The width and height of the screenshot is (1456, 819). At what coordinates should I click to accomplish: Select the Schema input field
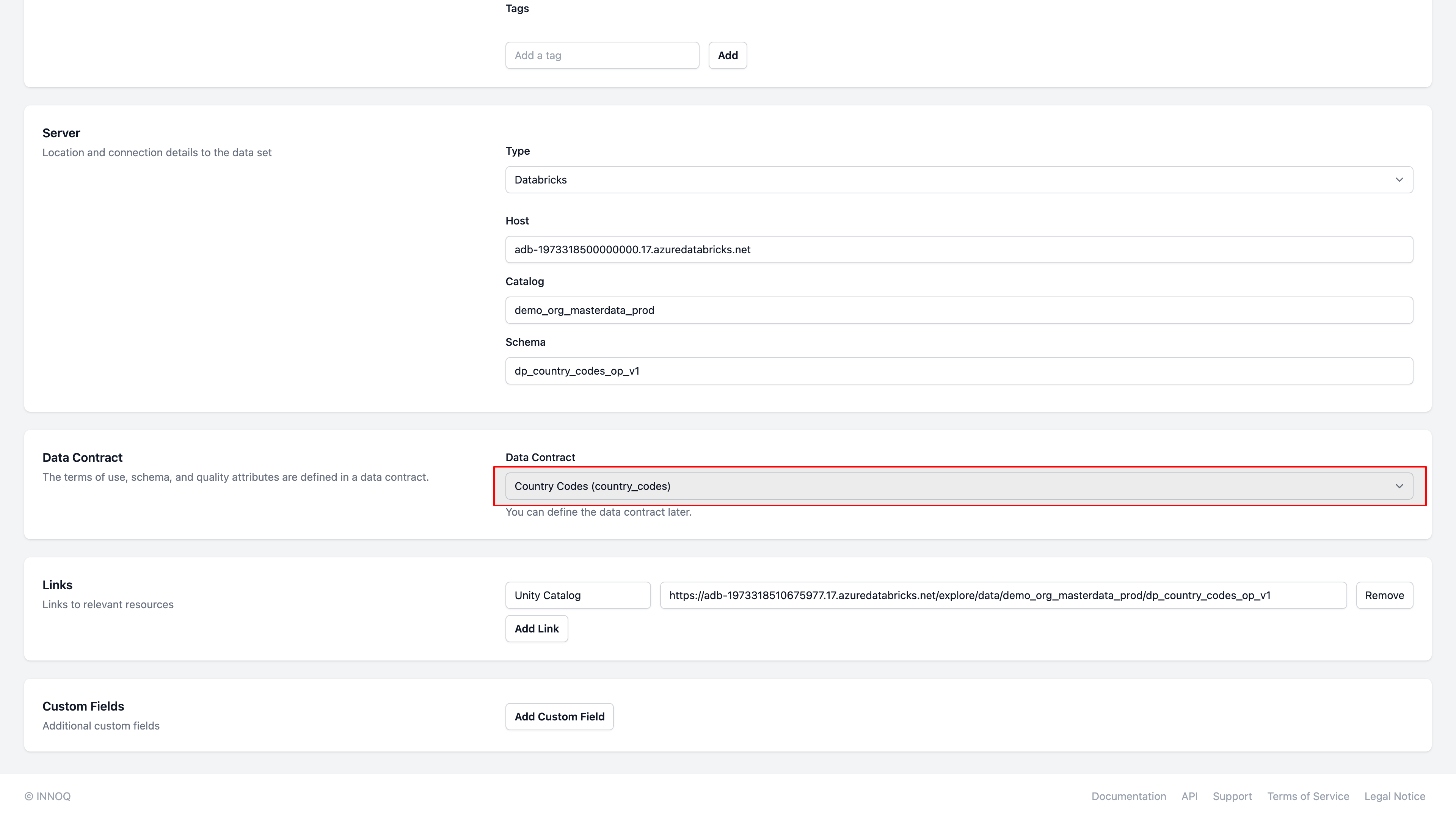(959, 371)
